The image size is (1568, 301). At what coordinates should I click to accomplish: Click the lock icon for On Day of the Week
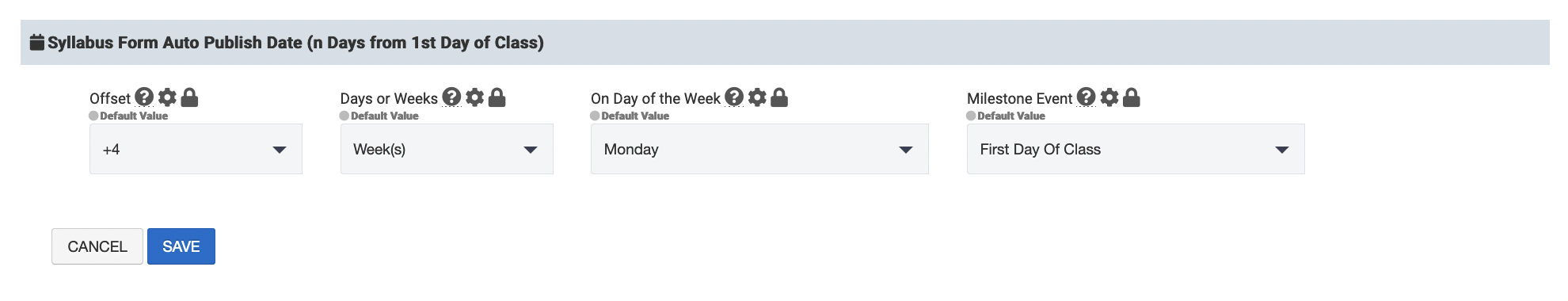[x=779, y=97]
